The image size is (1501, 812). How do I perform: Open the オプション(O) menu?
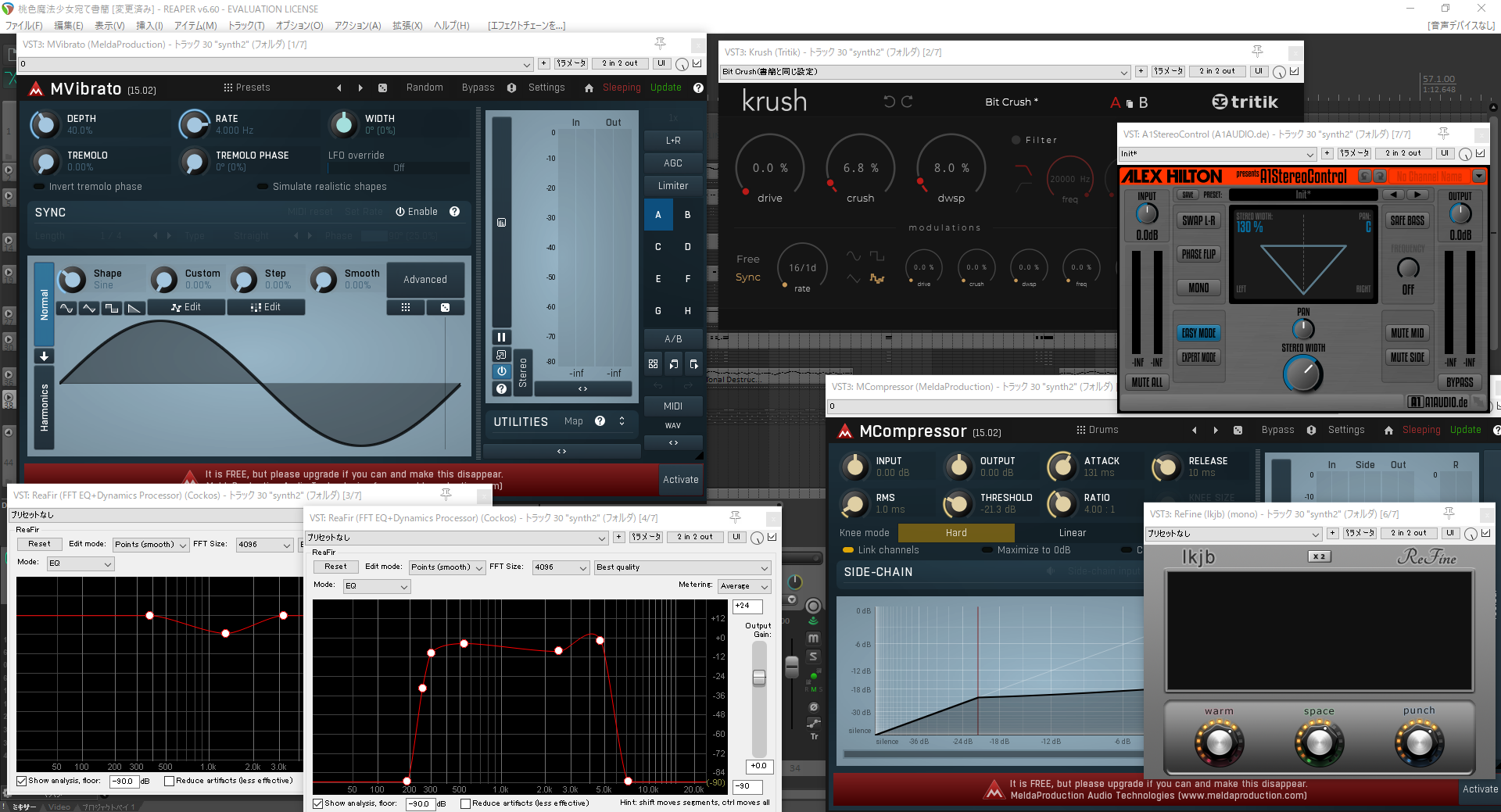click(x=299, y=26)
